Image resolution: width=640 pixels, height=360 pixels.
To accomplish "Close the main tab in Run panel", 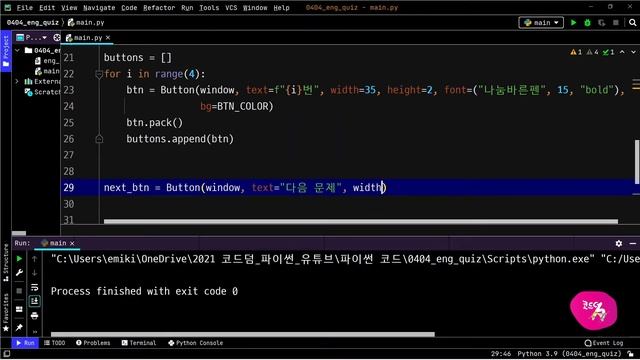I will tap(72, 243).
